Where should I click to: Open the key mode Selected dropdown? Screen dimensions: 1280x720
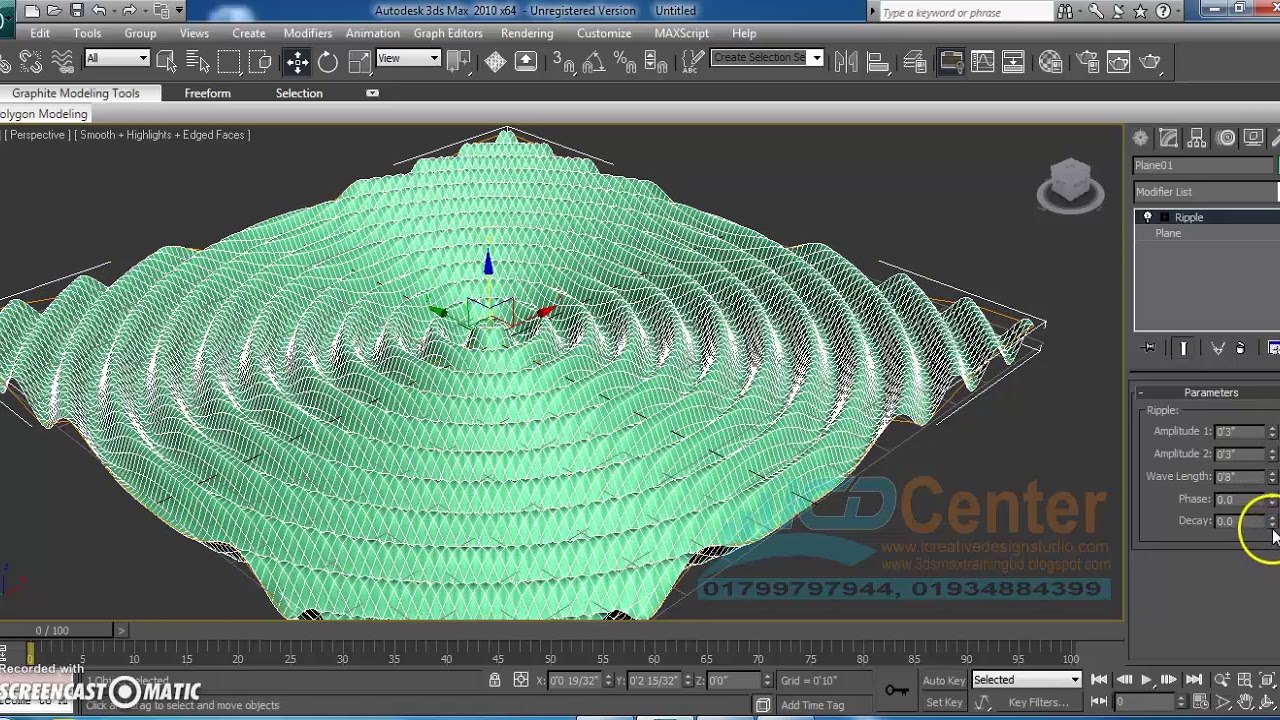pyautogui.click(x=1027, y=680)
